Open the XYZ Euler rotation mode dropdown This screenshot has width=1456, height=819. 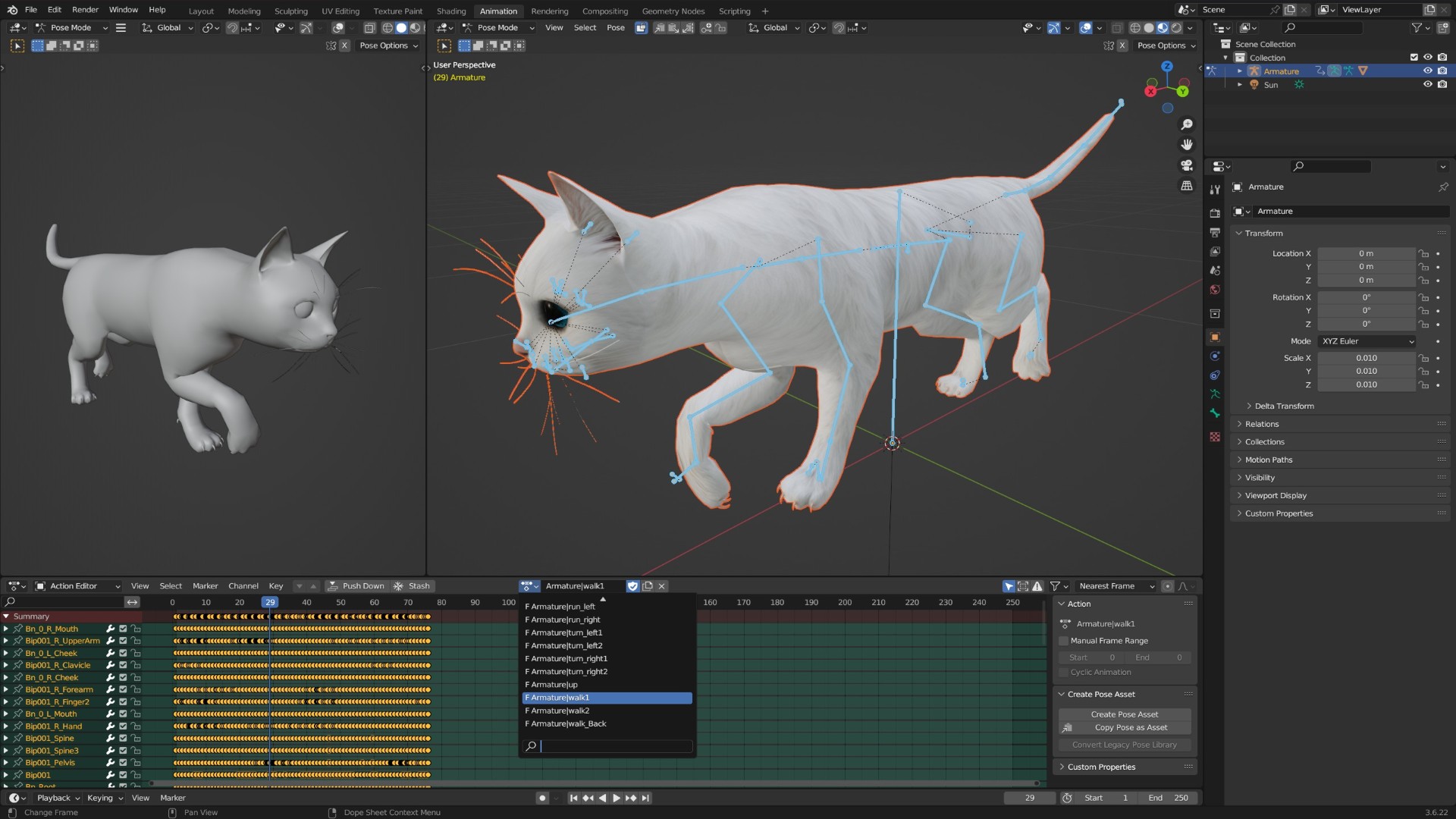tap(1367, 341)
